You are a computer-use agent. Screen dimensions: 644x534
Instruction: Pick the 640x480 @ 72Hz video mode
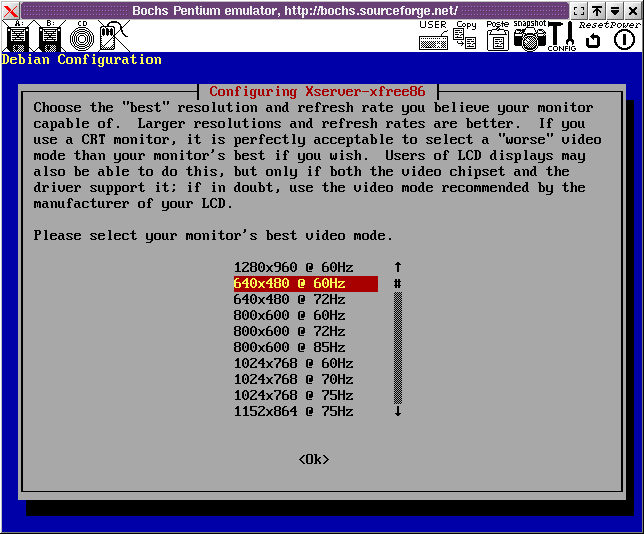[289, 299]
